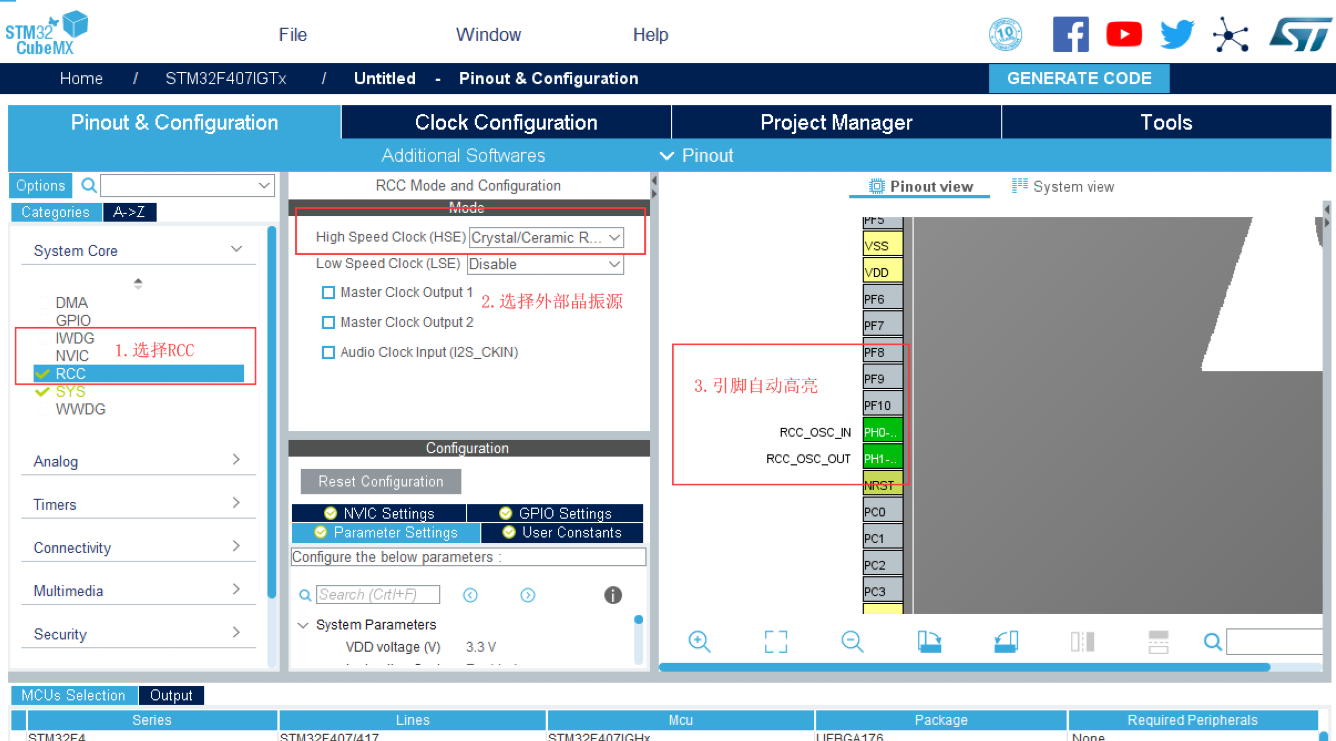Click the pin search magnifier icon
The height and width of the screenshot is (741, 1336).
point(1213,642)
